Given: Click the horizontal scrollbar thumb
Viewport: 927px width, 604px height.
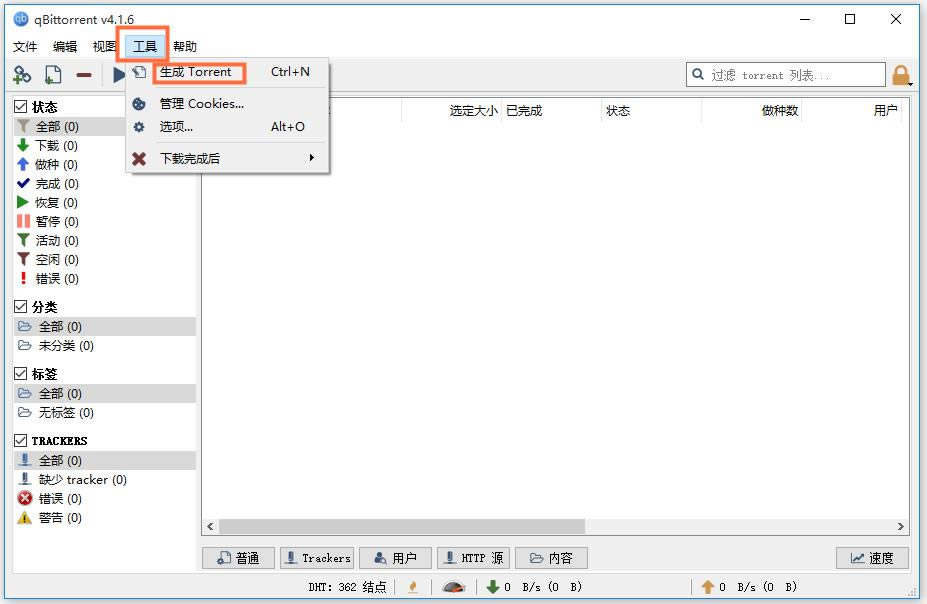Looking at the screenshot, I should coord(402,526).
